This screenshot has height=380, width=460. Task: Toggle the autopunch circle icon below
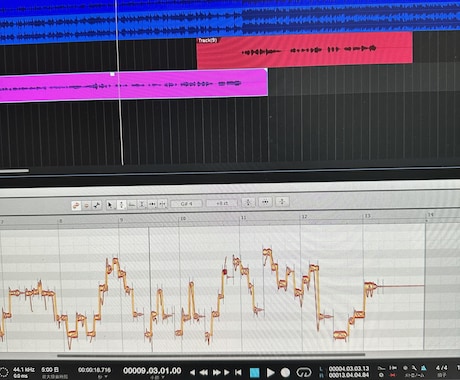point(381,375)
